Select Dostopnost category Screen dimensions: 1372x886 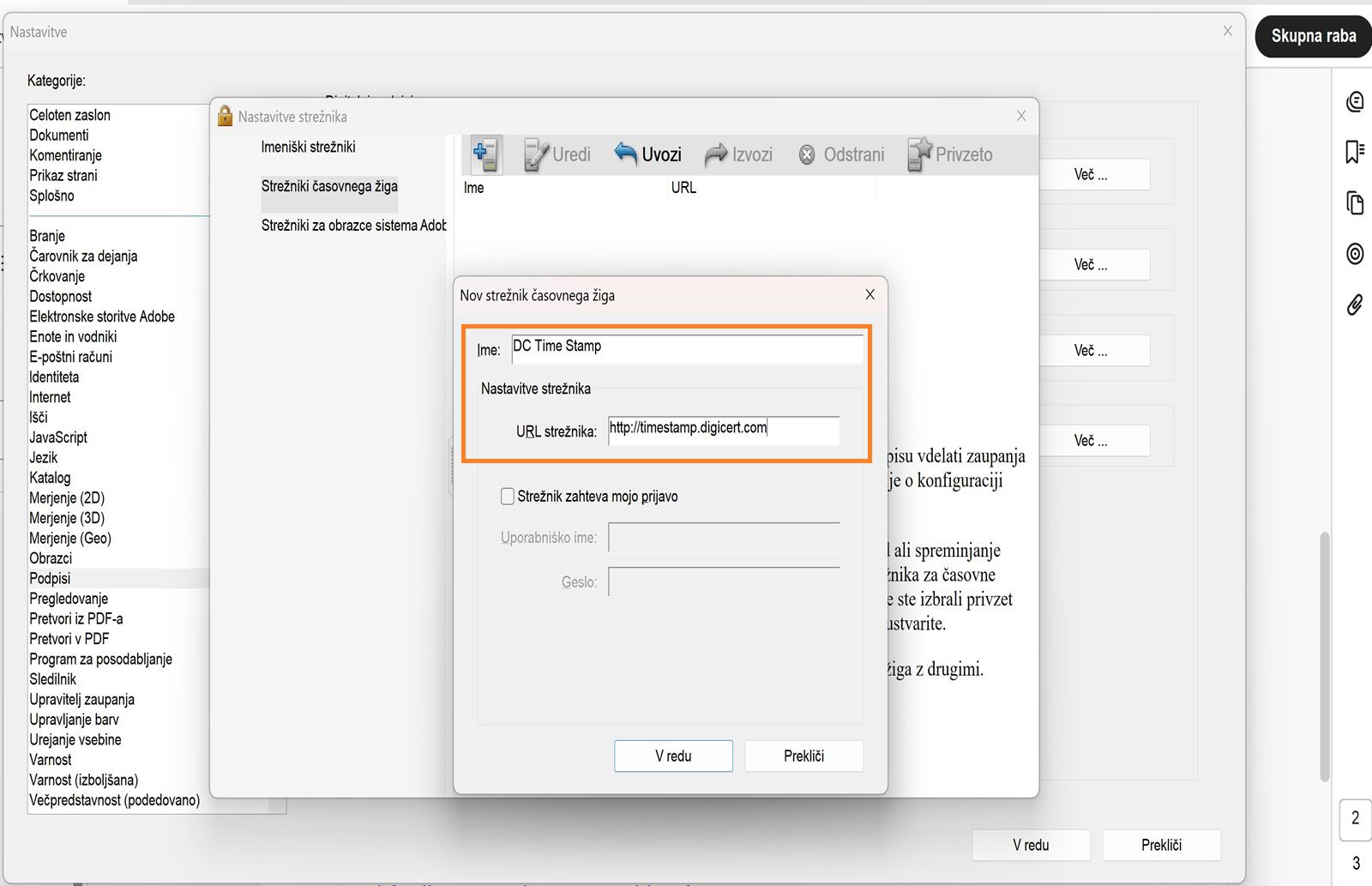tap(61, 297)
